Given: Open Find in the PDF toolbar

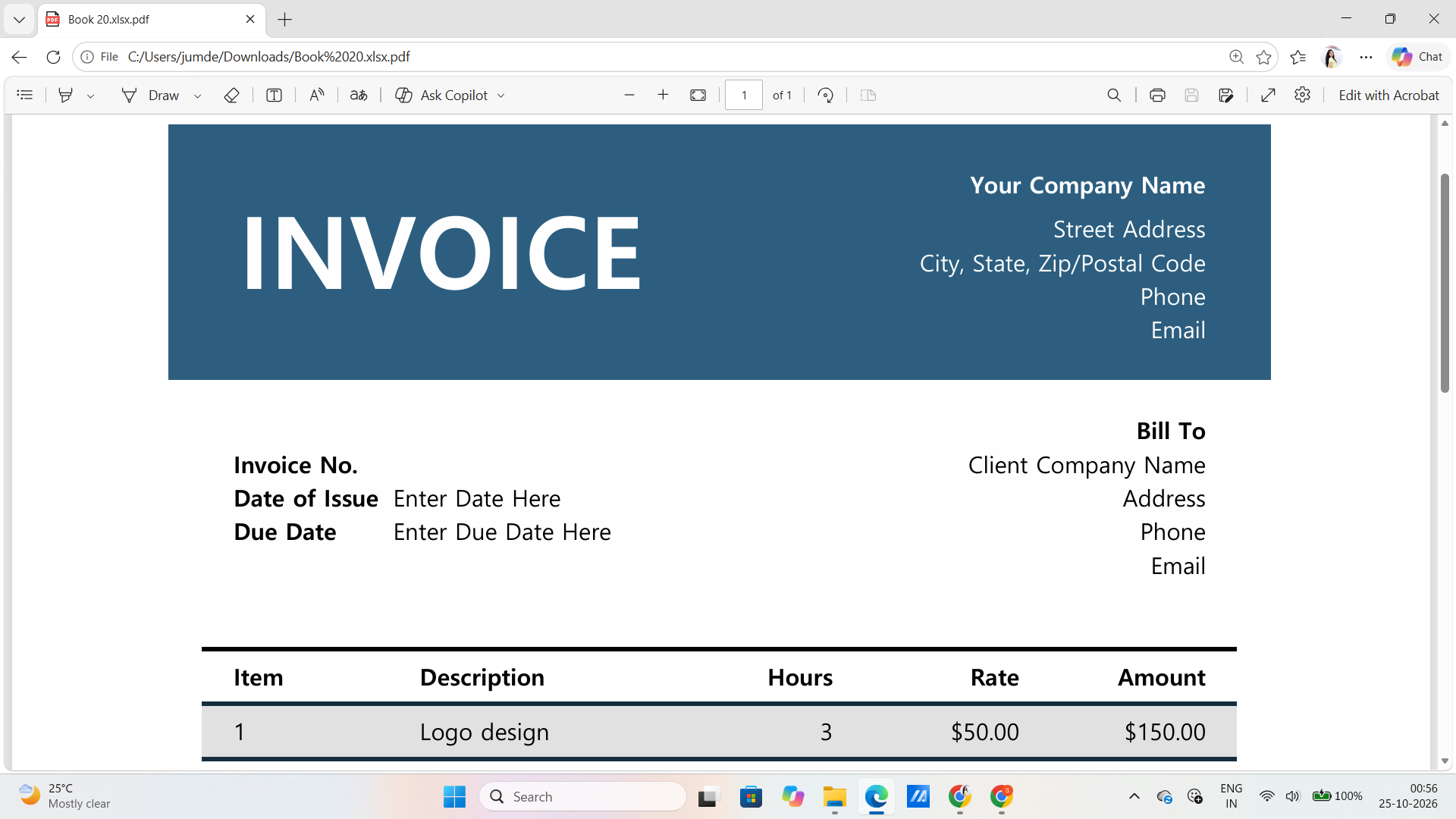Looking at the screenshot, I should point(1114,96).
